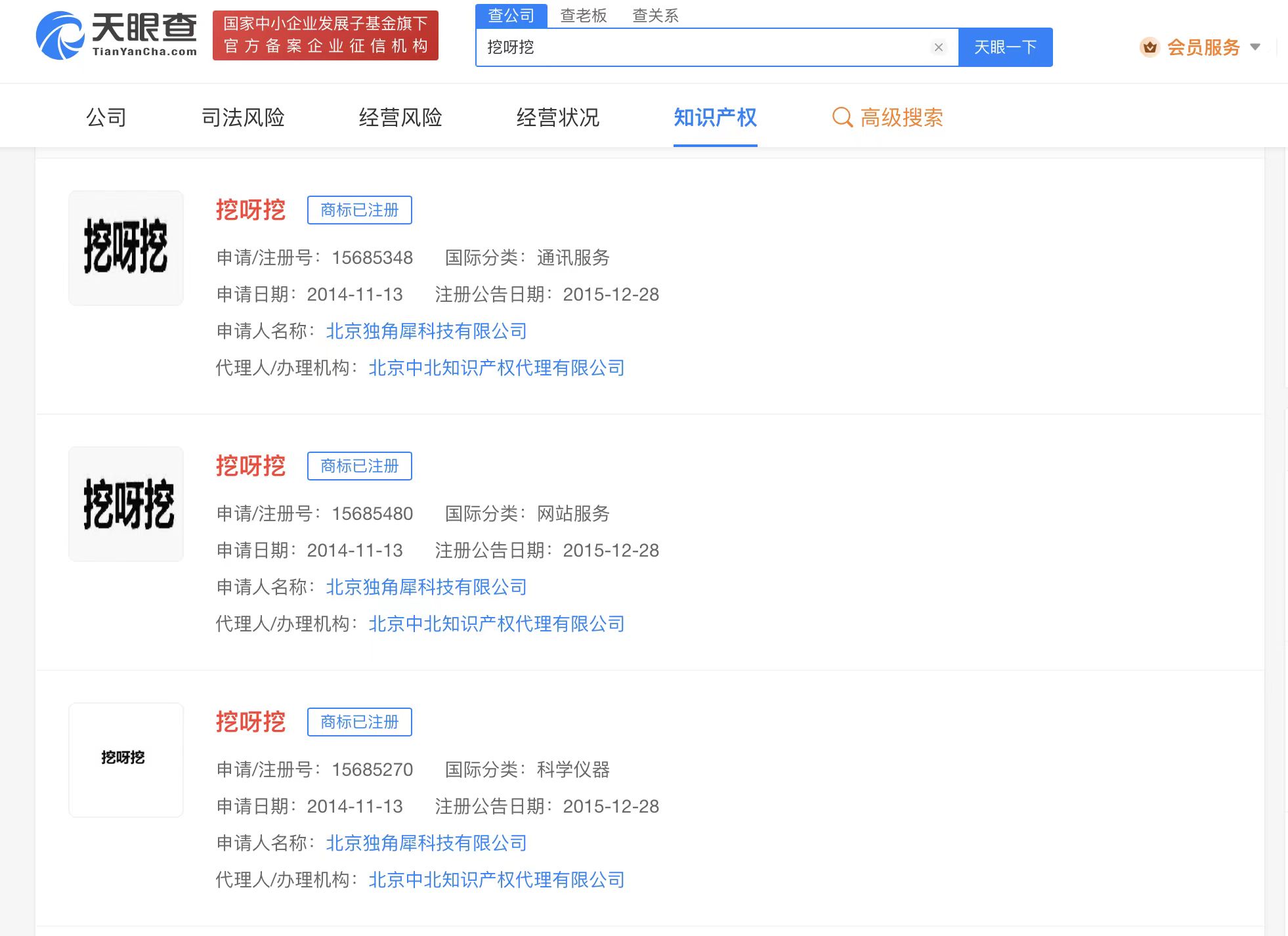Click the red 官方备案企业征信机构 banner
The height and width of the screenshot is (936, 1288).
[326, 35]
